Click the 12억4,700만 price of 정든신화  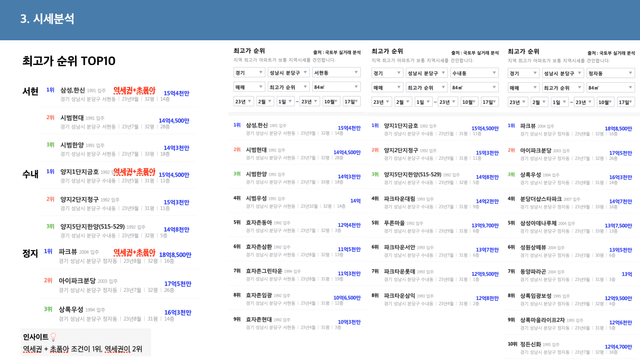(x=618, y=347)
